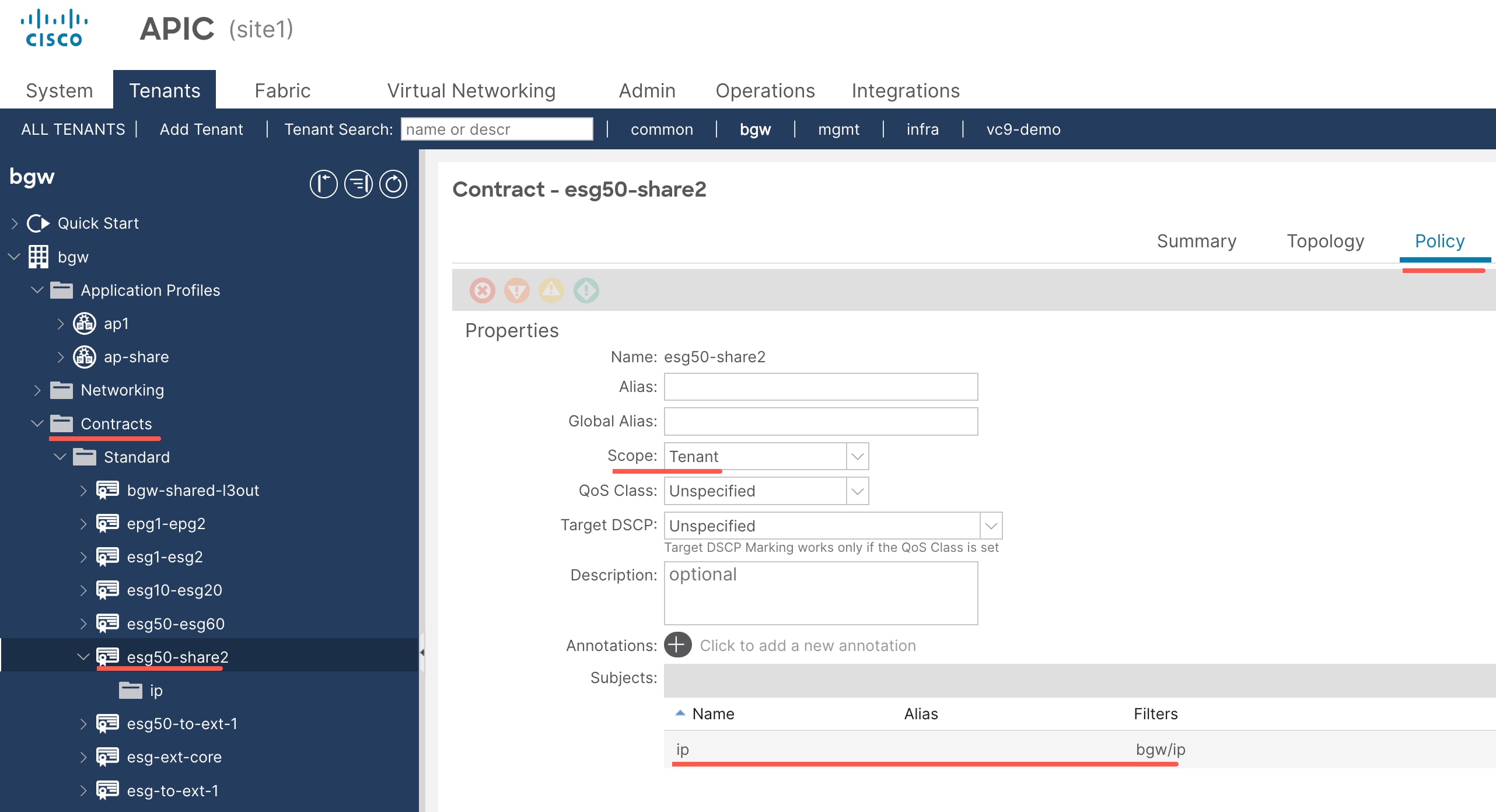Collapse the Contracts tree node
Image resolution: width=1496 pixels, height=812 pixels.
click(x=37, y=423)
